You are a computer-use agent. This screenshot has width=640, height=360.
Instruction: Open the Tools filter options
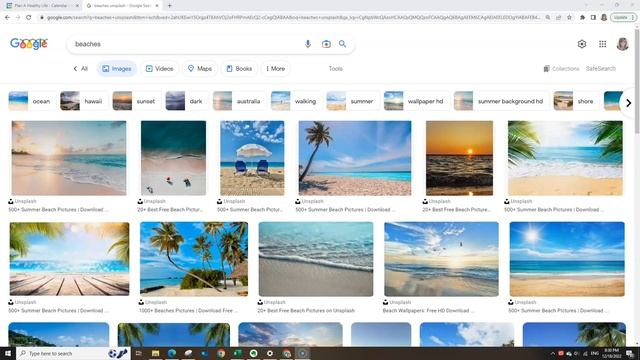(336, 69)
